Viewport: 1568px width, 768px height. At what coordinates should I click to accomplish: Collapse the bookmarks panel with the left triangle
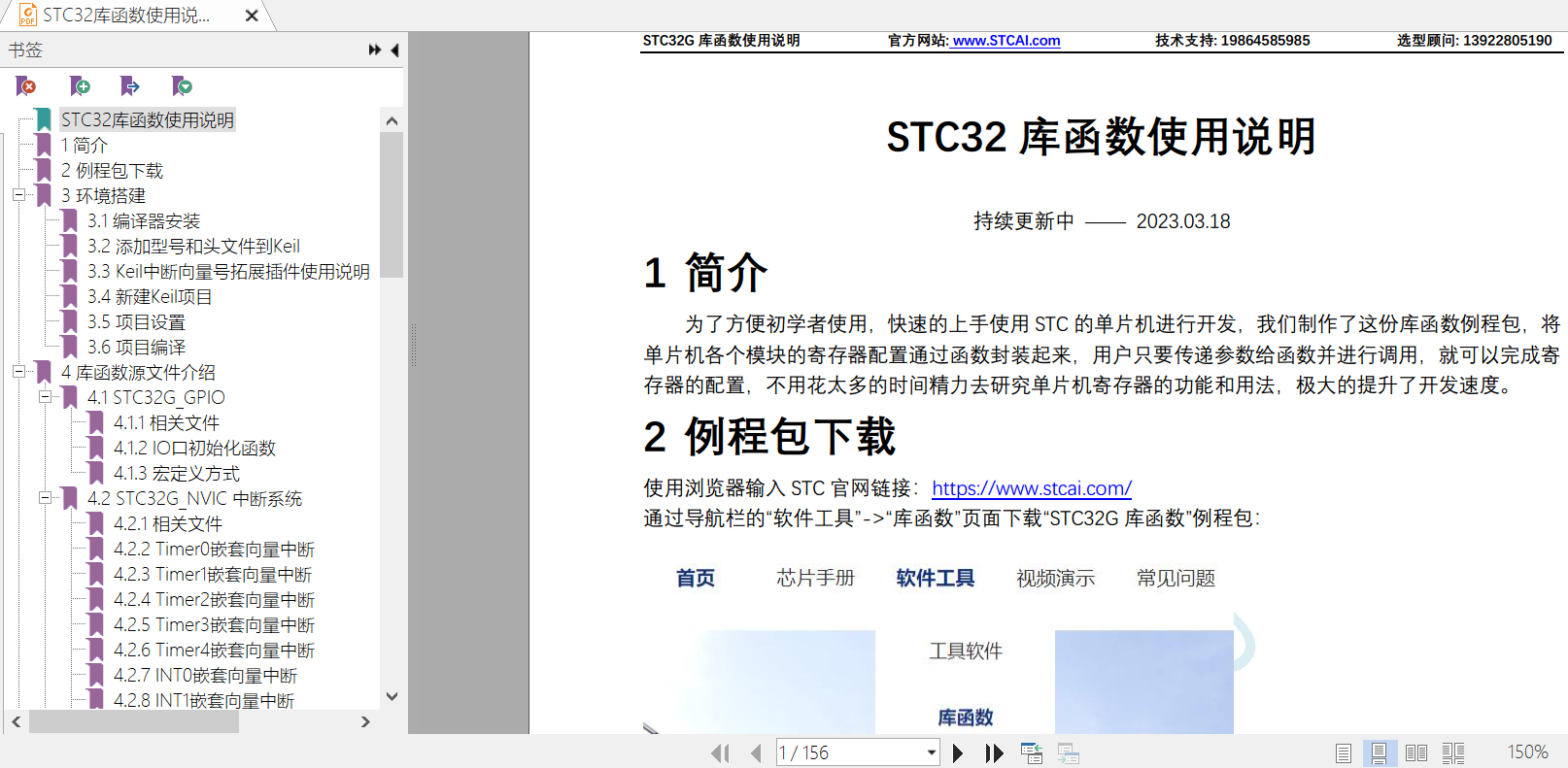(394, 50)
